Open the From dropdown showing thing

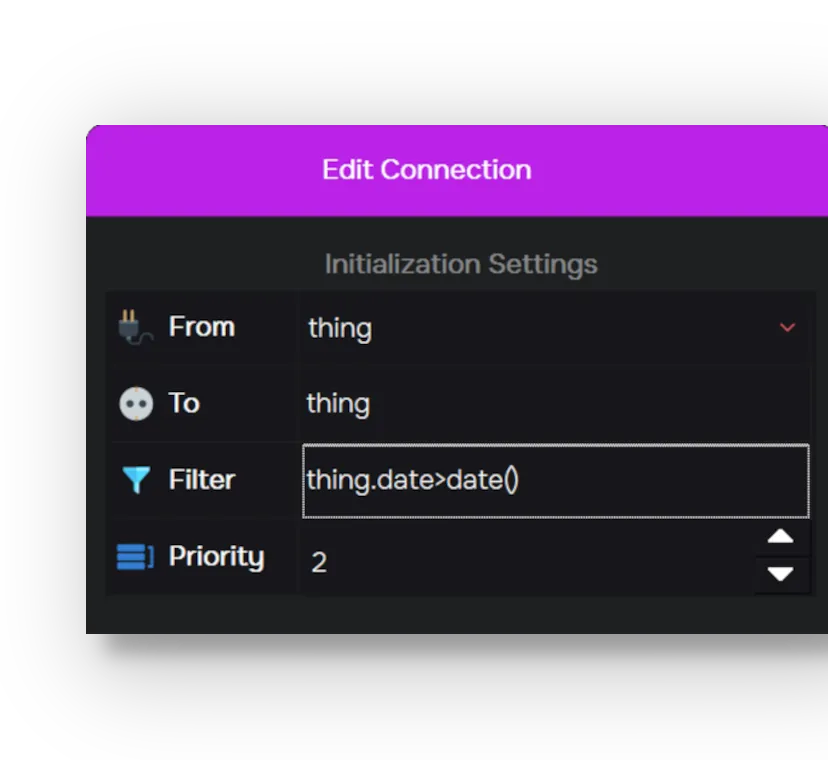554,328
